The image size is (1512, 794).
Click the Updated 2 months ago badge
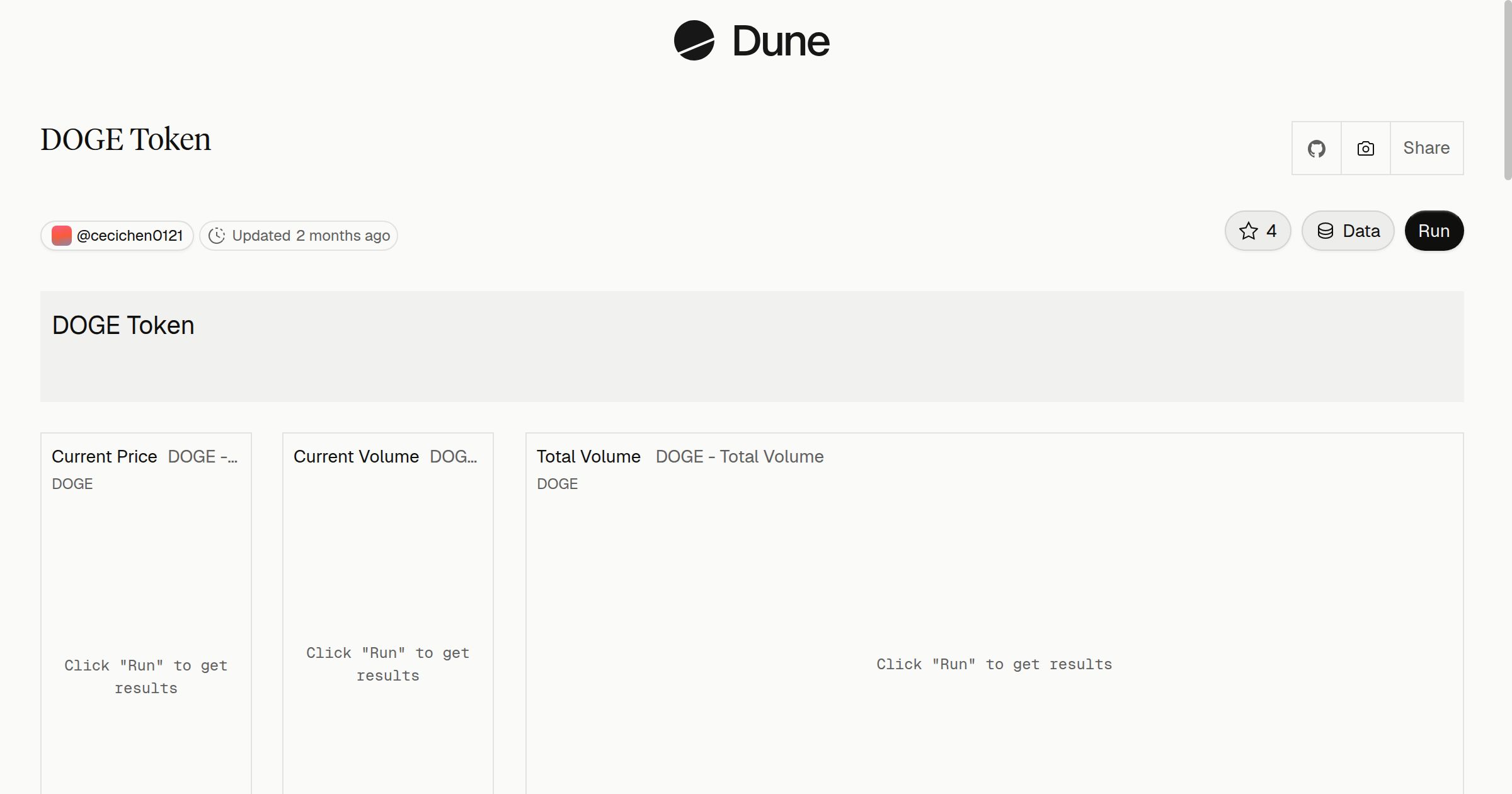(299, 236)
